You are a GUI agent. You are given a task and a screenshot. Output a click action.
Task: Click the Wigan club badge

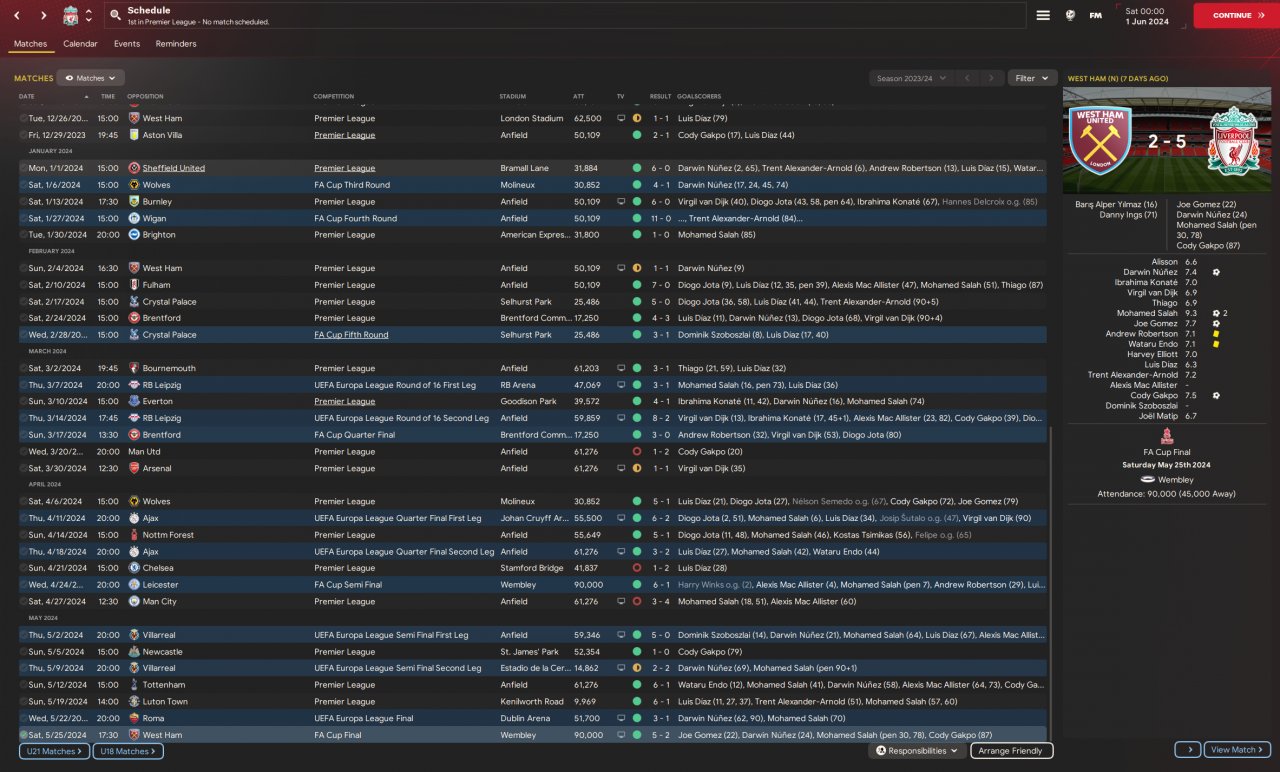(134, 218)
